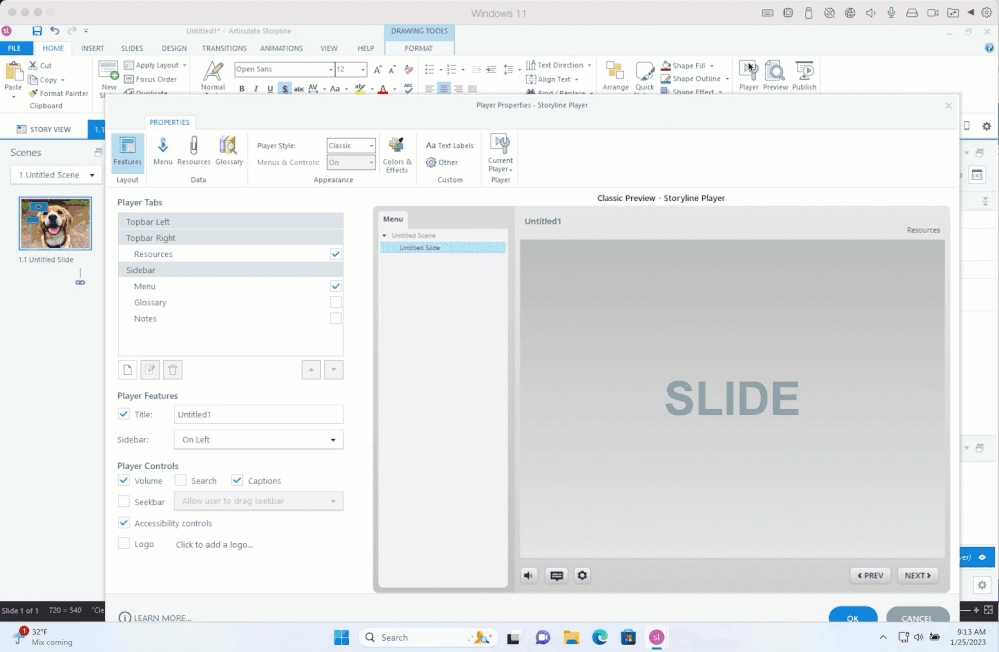The width and height of the screenshot is (999, 652).
Task: Click the NEXT button in player preview
Action: point(917,575)
